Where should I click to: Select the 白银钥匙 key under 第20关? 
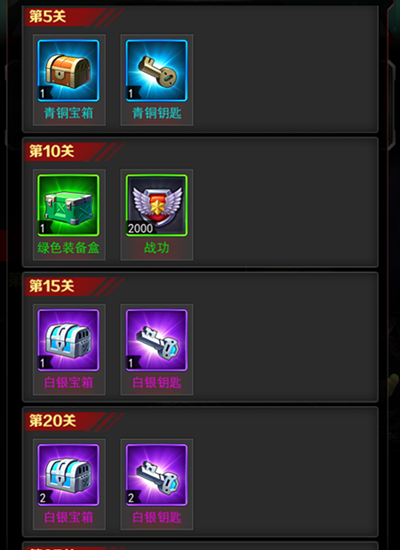(156, 475)
